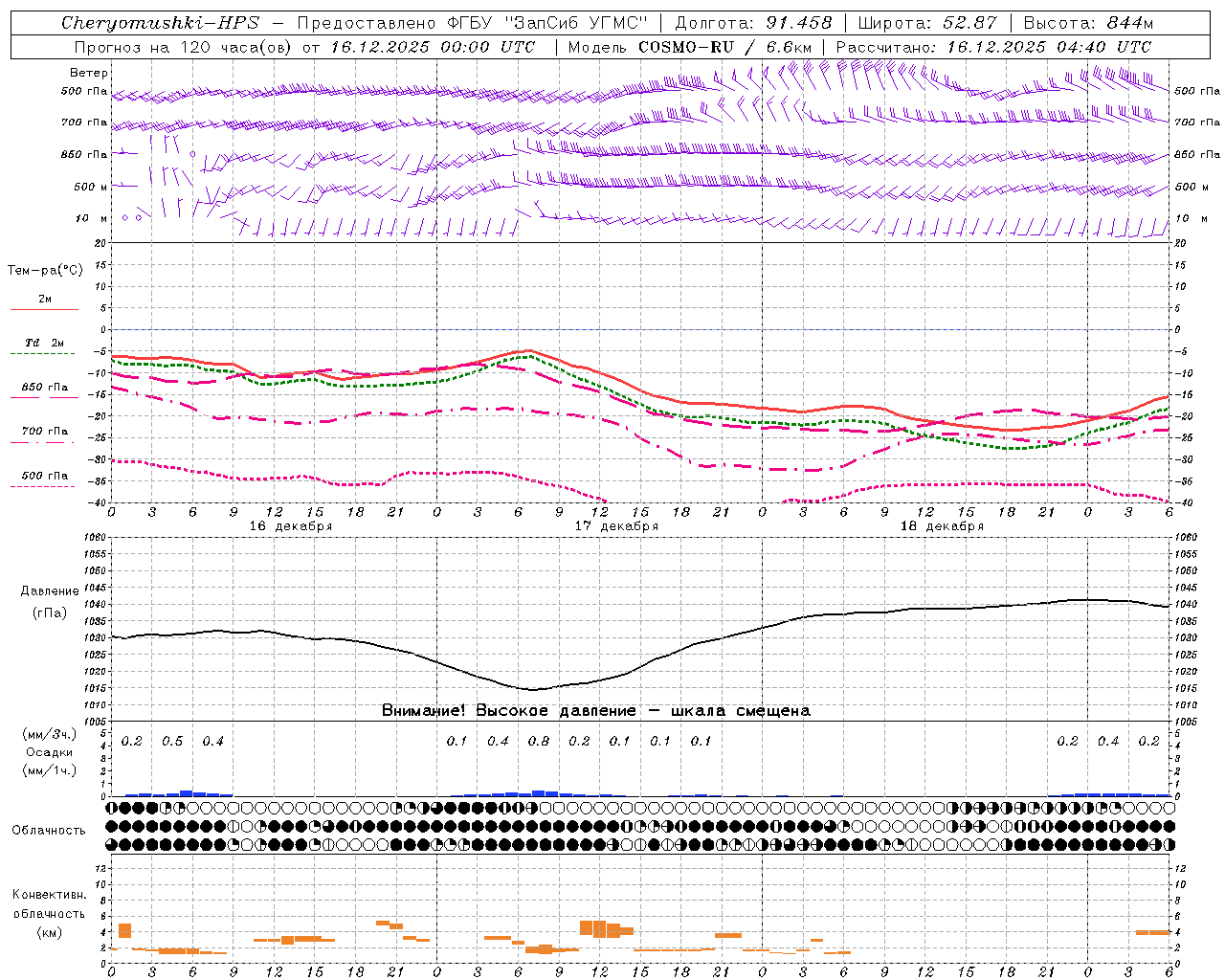Click the 16 декабря date label
This screenshot has height=980, width=1225.
point(291,526)
